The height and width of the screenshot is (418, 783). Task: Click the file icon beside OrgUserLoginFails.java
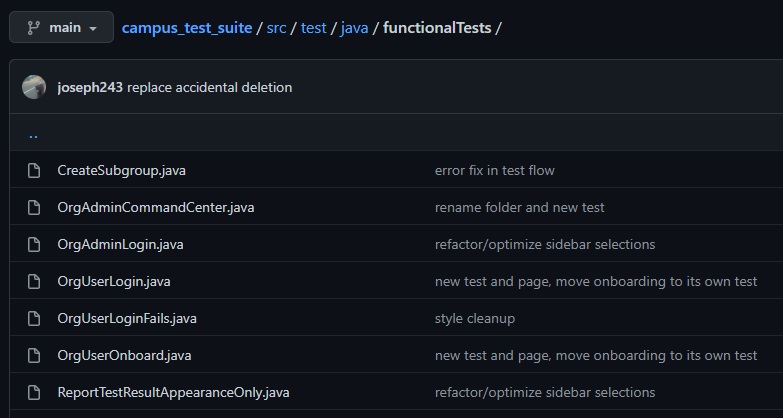pos(34,318)
